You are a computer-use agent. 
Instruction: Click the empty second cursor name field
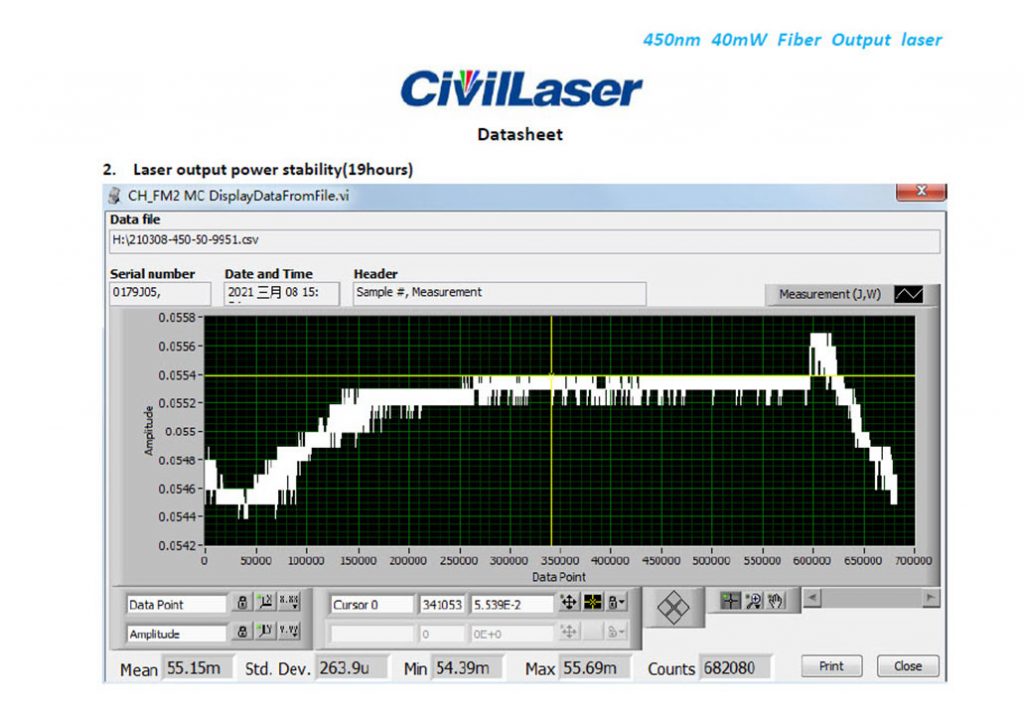click(372, 633)
